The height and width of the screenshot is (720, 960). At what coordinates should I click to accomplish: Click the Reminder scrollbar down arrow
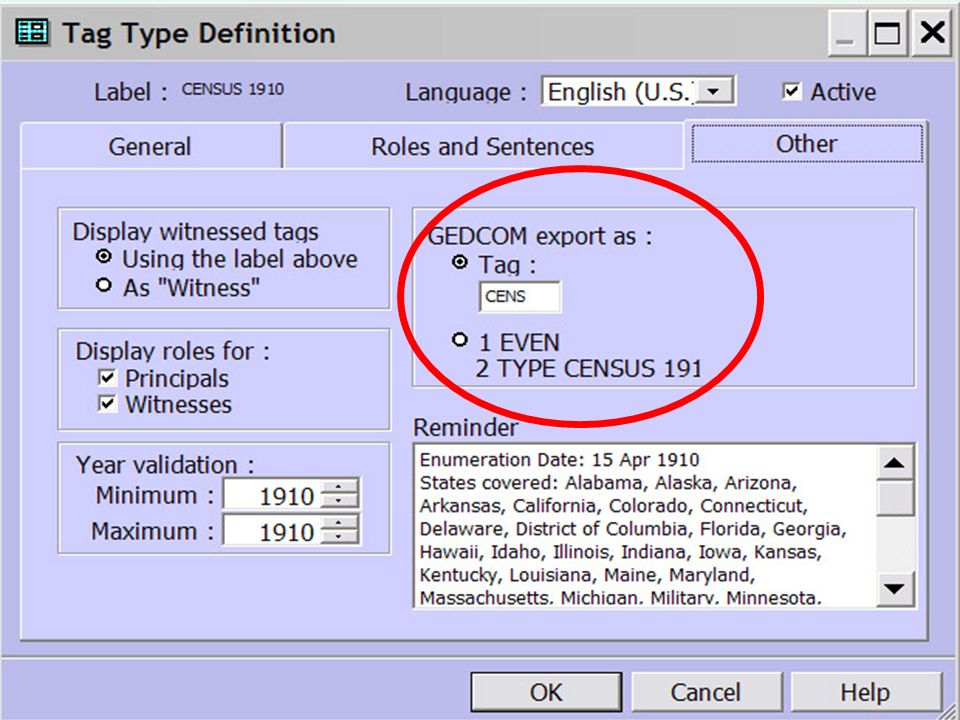point(895,589)
